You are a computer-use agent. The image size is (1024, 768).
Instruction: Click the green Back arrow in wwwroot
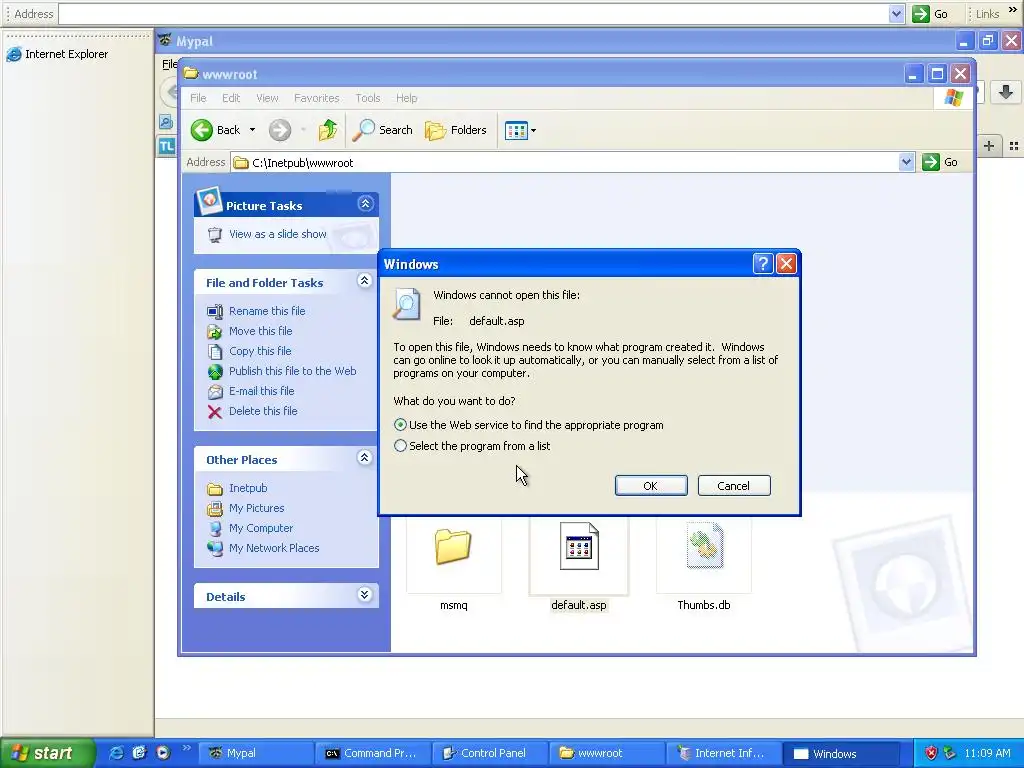coord(202,130)
